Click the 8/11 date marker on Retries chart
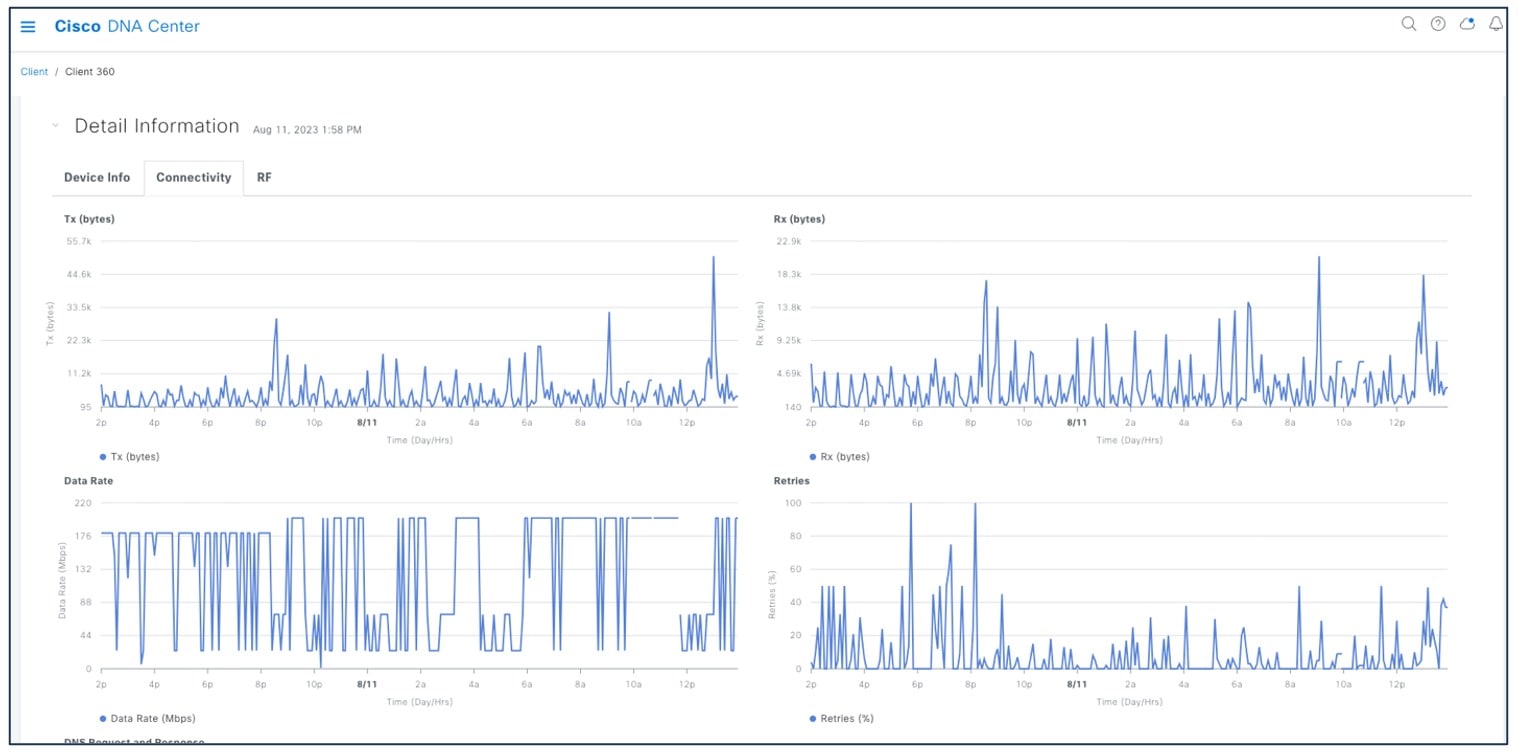Image resolution: width=1518 pixels, height=754 pixels. pos(1077,684)
